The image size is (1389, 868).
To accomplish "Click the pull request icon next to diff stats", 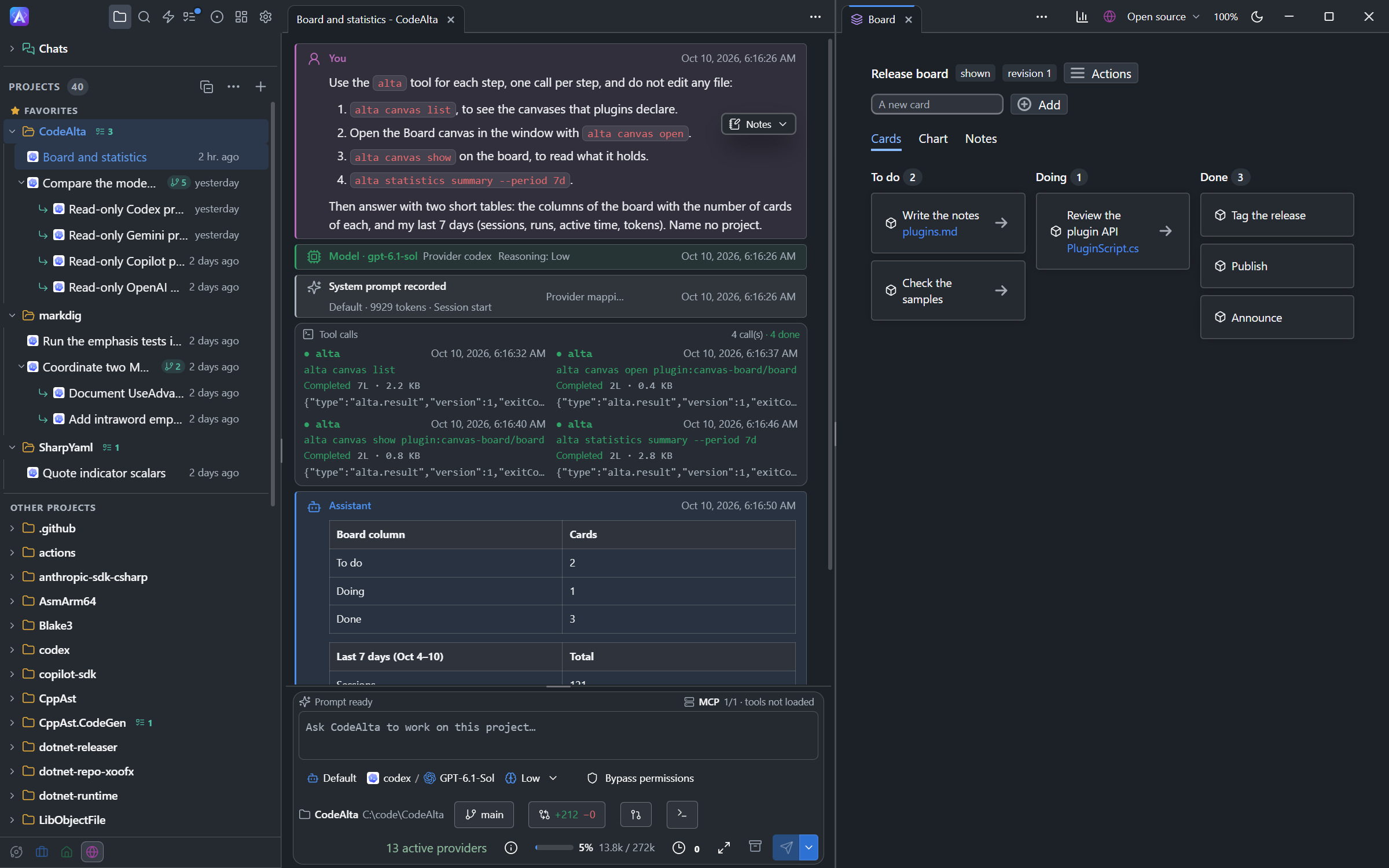I will pos(635,814).
